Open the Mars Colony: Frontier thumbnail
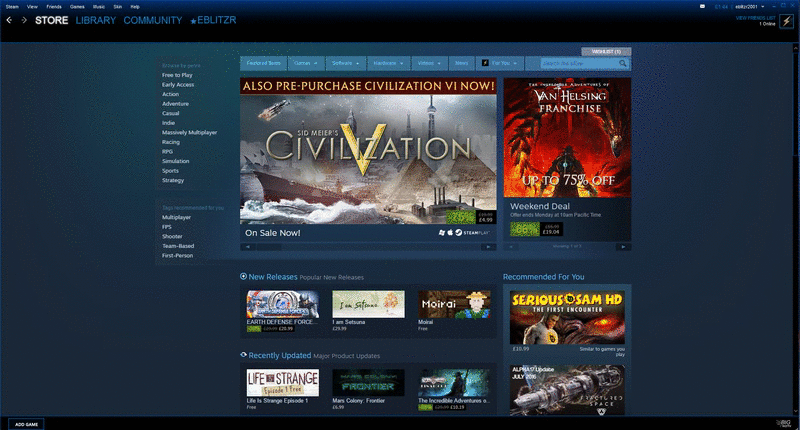This screenshot has width=800, height=430. tap(368, 383)
